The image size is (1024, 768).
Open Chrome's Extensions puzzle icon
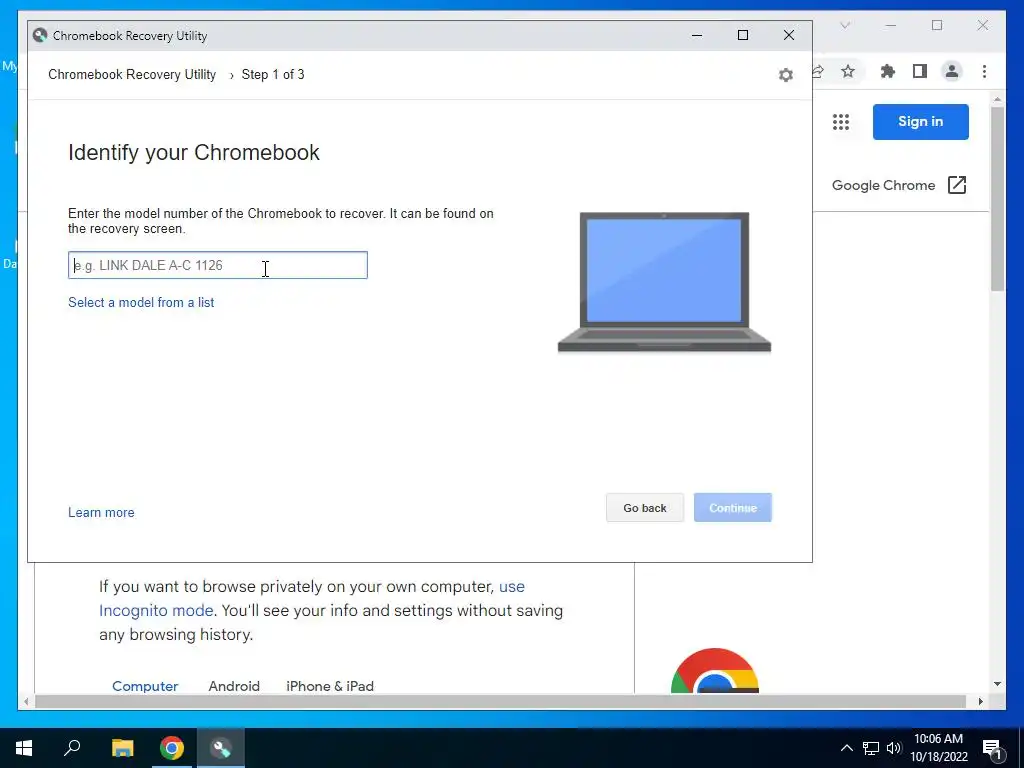coord(888,71)
